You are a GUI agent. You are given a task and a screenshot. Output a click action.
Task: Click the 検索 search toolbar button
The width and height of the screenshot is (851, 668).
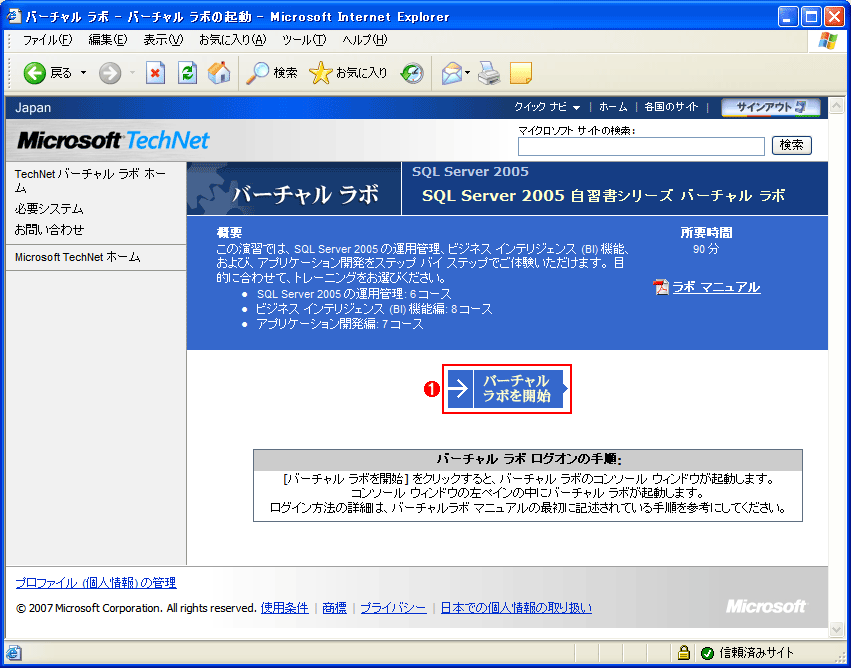pyautogui.click(x=271, y=73)
